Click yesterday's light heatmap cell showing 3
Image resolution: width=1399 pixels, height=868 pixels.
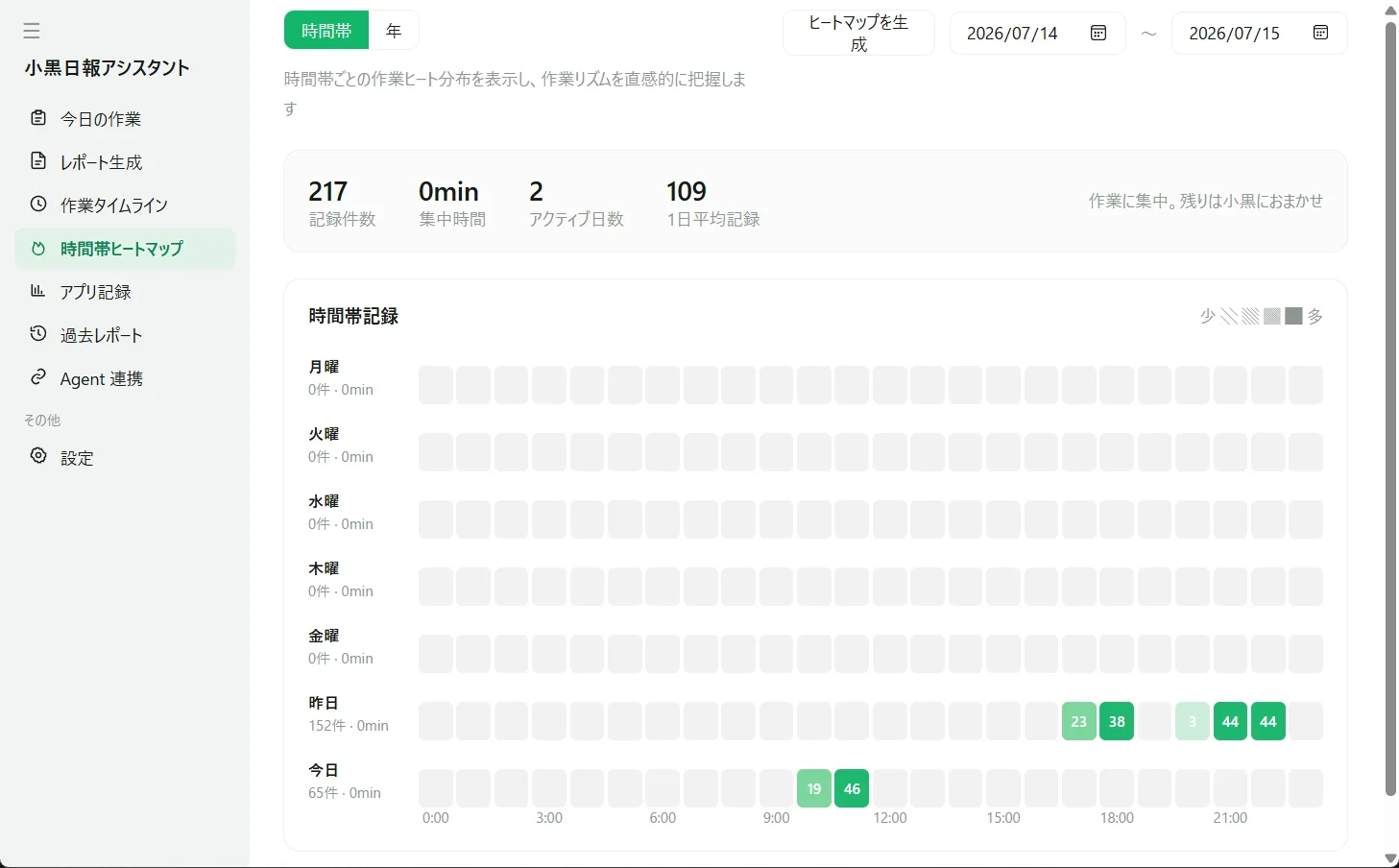pos(1193,721)
